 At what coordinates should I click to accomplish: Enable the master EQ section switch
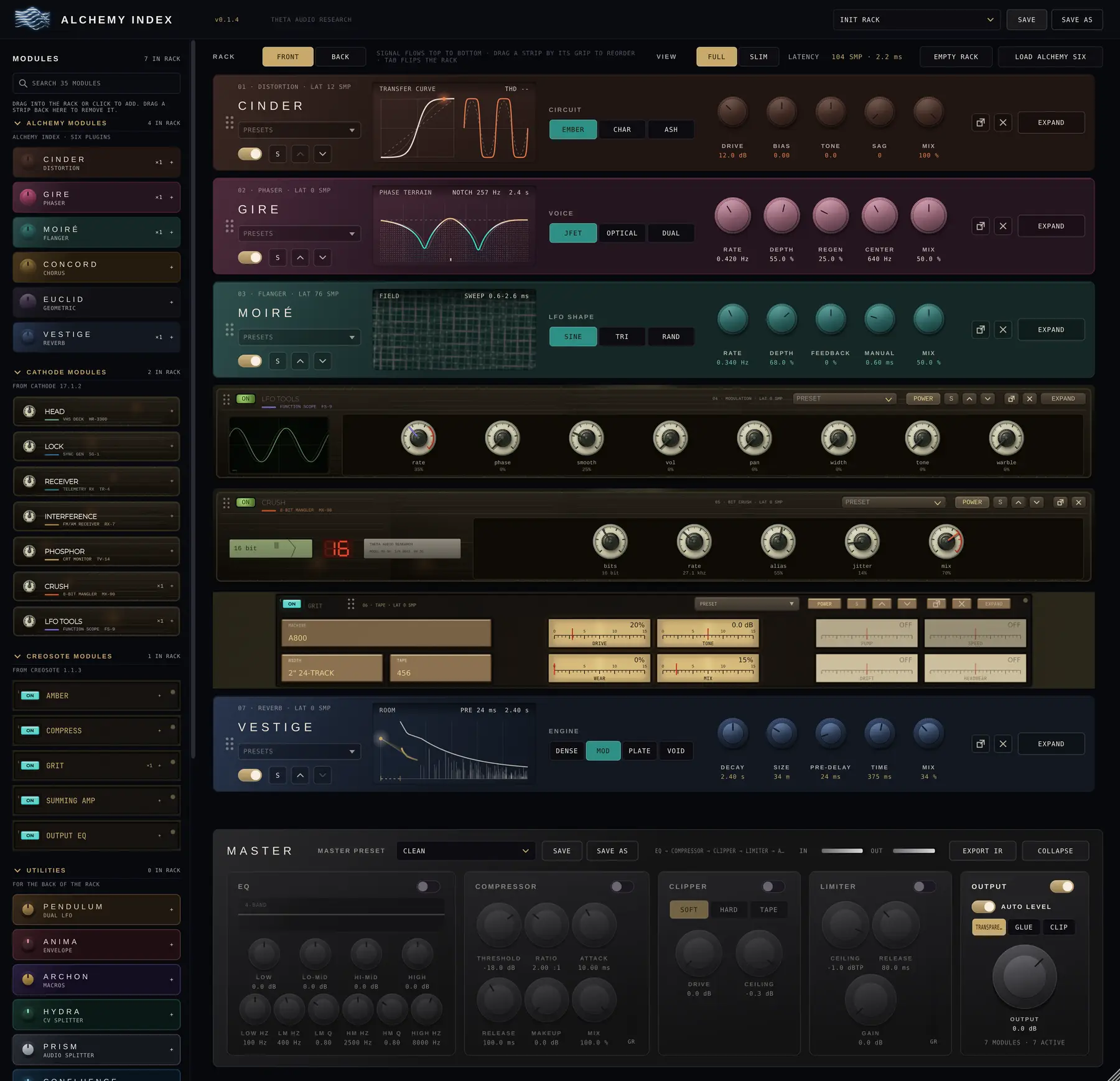[428, 886]
